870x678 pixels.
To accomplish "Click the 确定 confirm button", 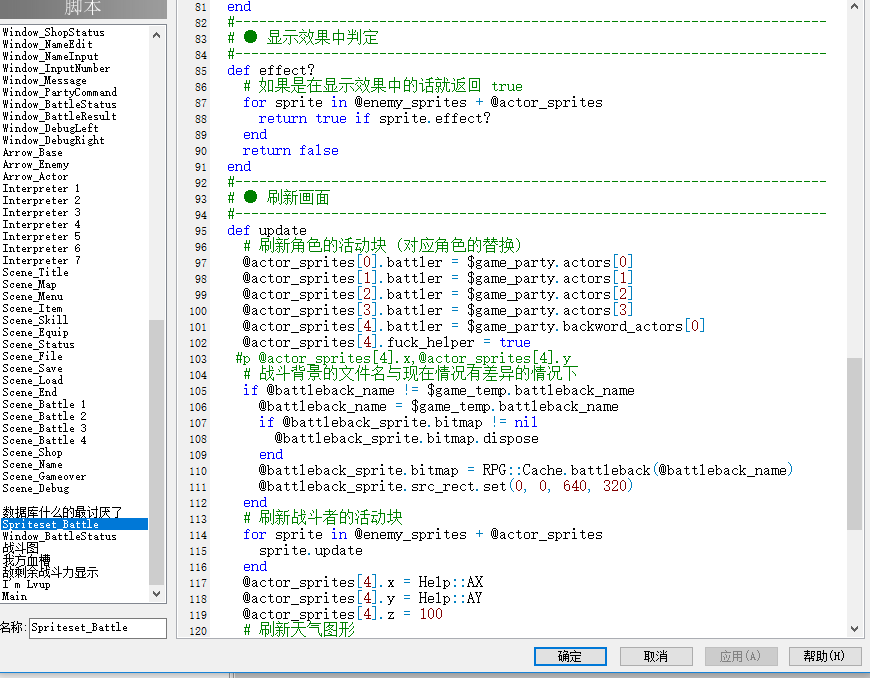I will tap(570, 656).
